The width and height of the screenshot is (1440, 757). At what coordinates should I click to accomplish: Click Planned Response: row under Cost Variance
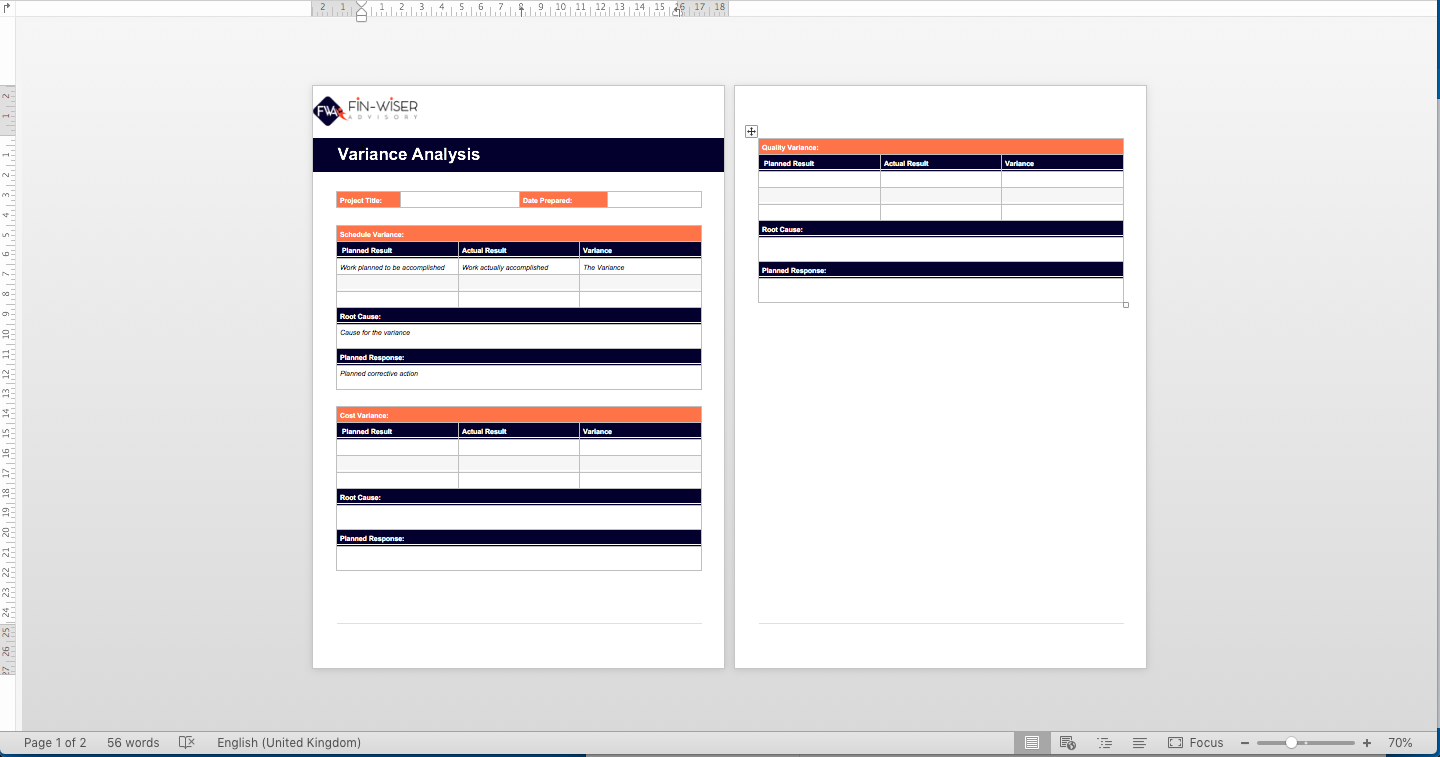(x=519, y=538)
